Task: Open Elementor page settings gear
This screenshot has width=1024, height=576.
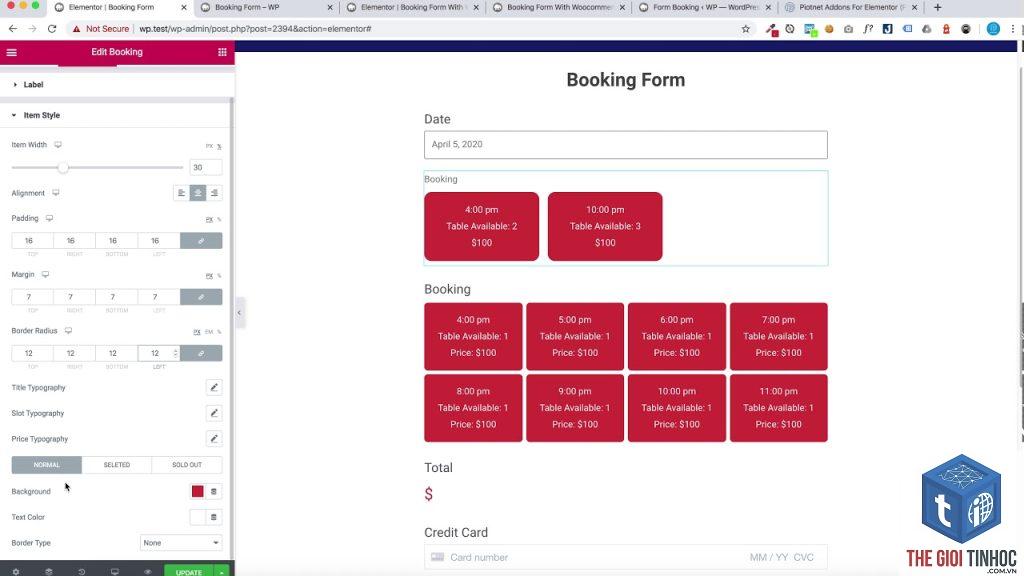Action: [x=16, y=571]
